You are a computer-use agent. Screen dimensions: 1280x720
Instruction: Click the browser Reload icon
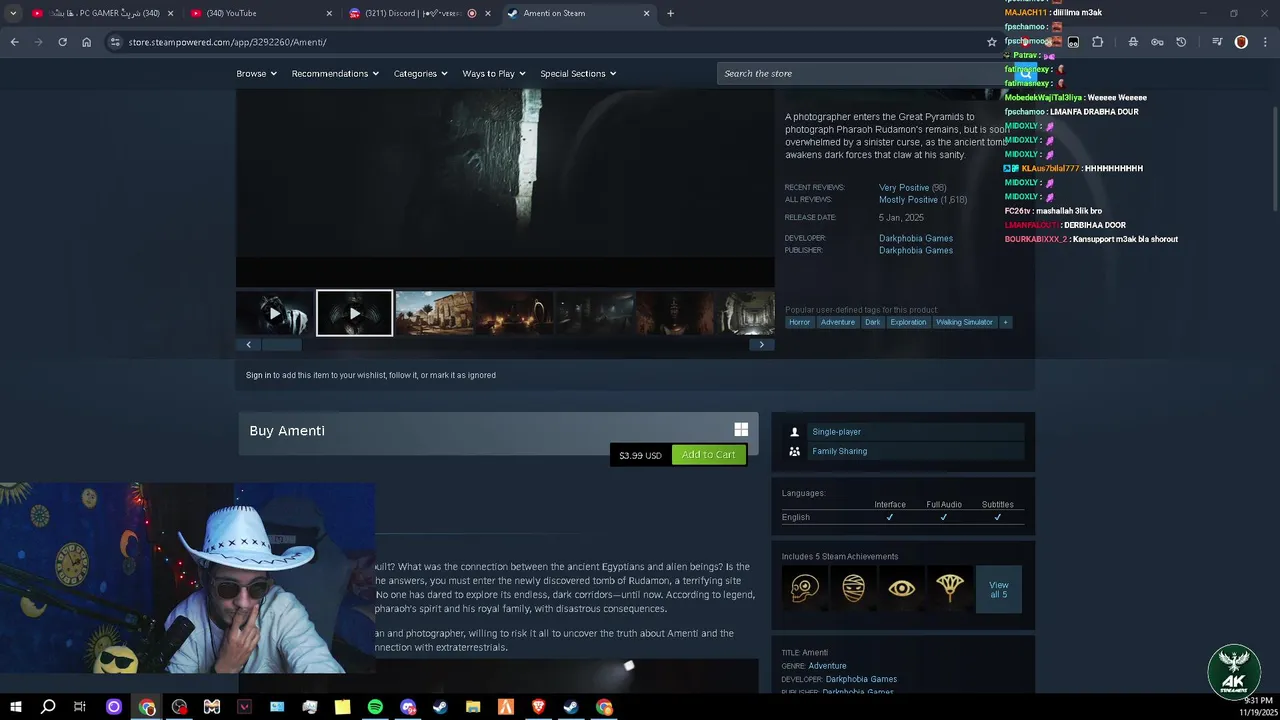pyautogui.click(x=62, y=42)
